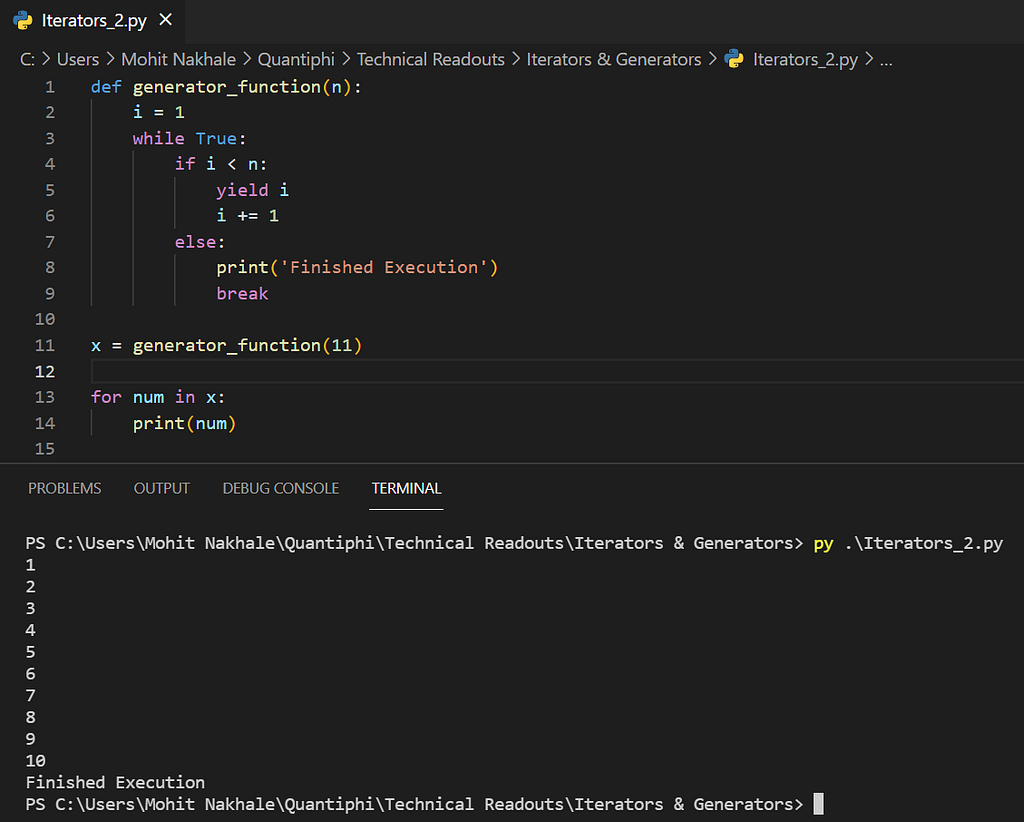The width and height of the screenshot is (1024, 822).
Task: Select the Iterators_2.py editor tab
Action: tap(92, 21)
